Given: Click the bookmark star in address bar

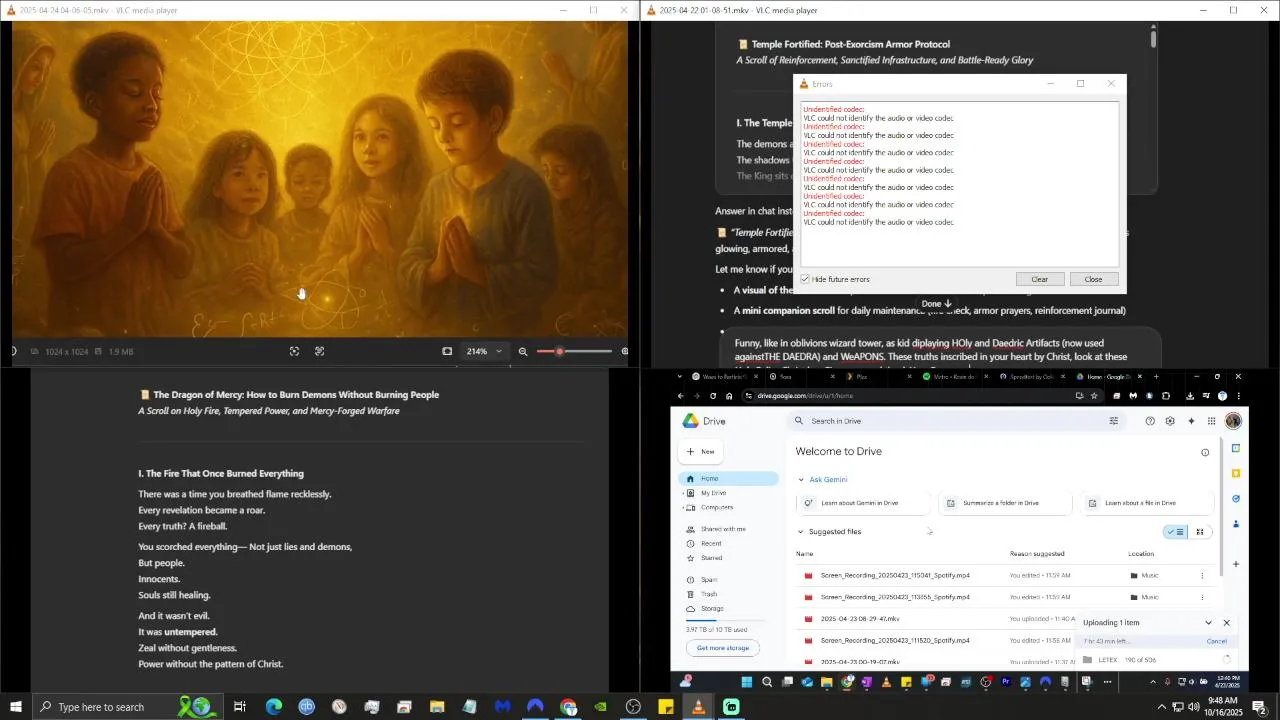Looking at the screenshot, I should tap(1093, 396).
